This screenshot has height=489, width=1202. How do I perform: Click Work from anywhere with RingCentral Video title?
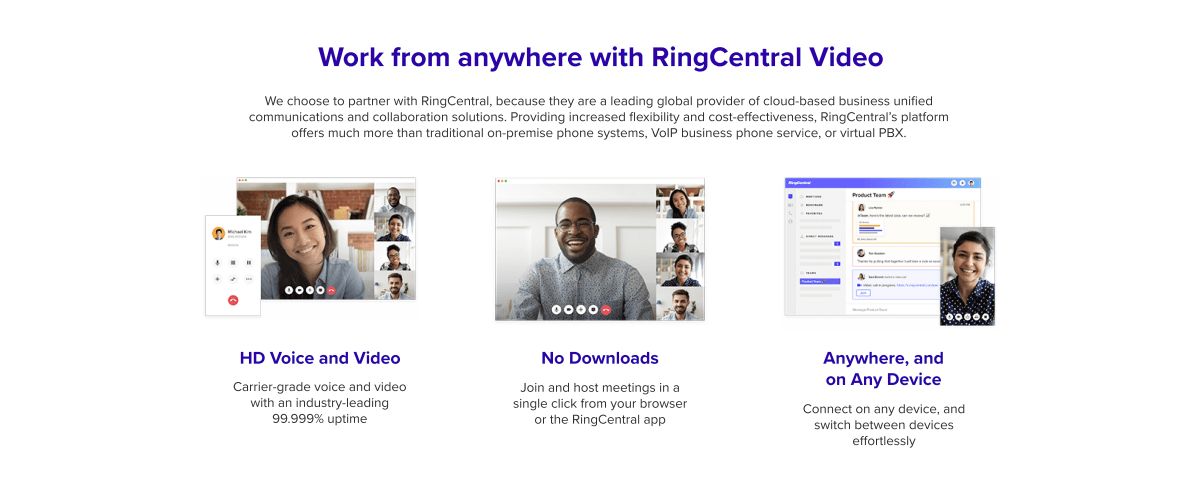(x=600, y=57)
